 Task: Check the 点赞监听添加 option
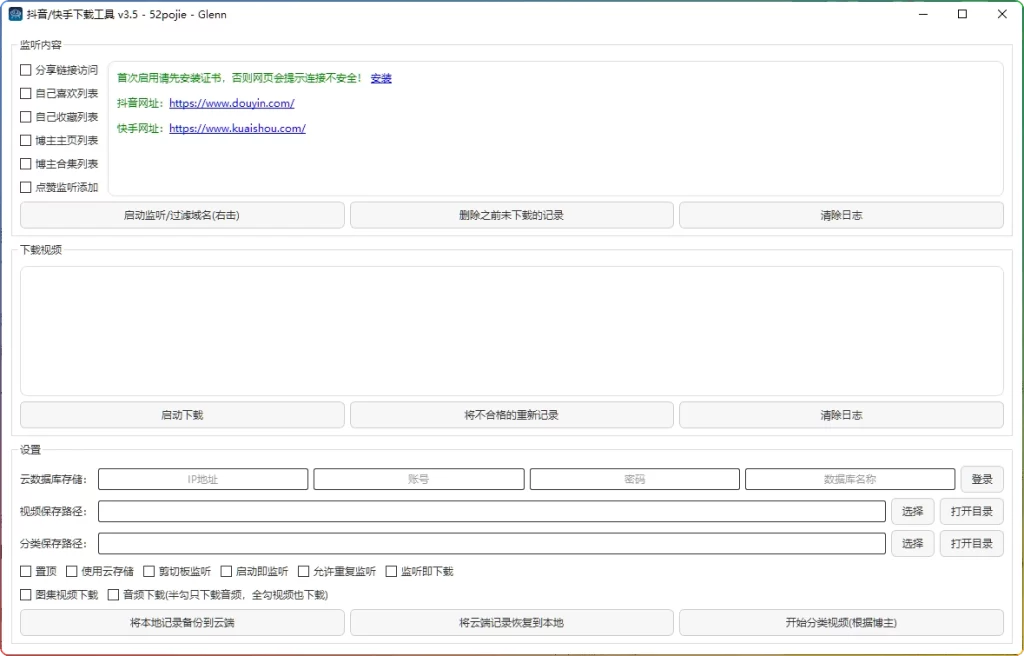tap(26, 187)
